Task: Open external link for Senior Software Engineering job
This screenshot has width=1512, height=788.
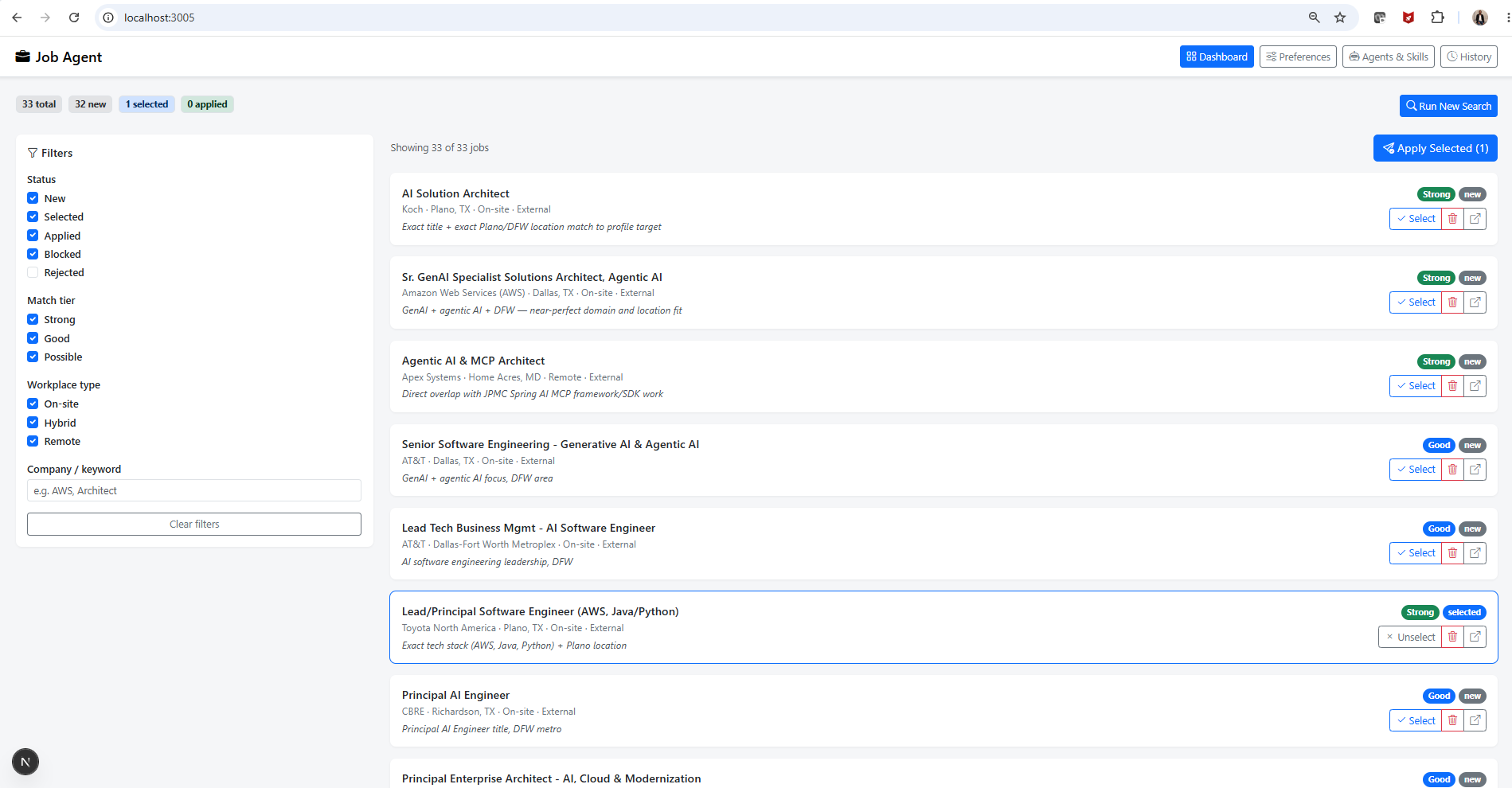Action: [x=1475, y=470]
